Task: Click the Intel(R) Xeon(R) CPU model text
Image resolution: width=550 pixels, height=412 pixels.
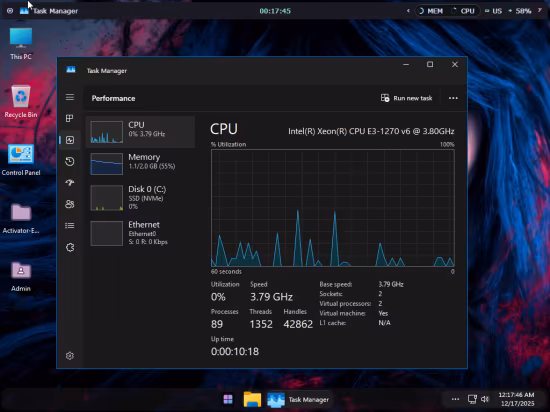Action: point(371,131)
